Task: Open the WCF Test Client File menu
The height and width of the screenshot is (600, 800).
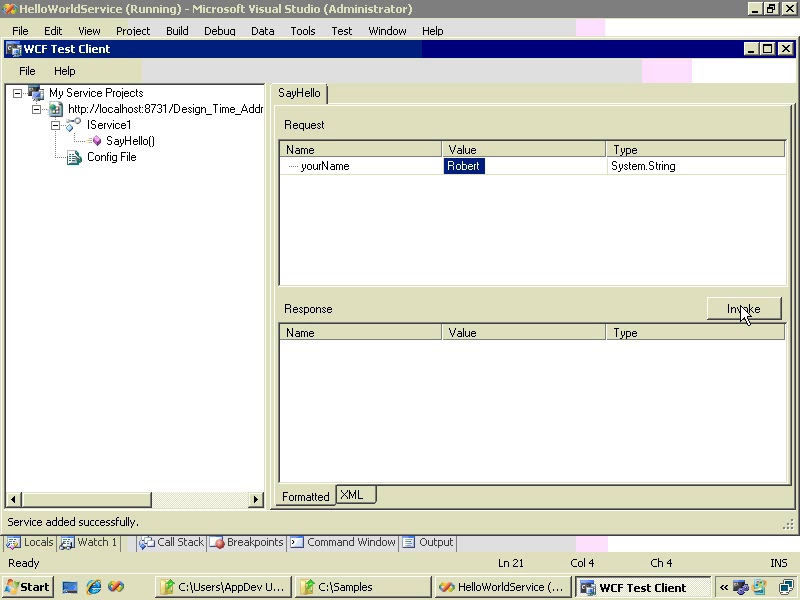Action: point(28,71)
